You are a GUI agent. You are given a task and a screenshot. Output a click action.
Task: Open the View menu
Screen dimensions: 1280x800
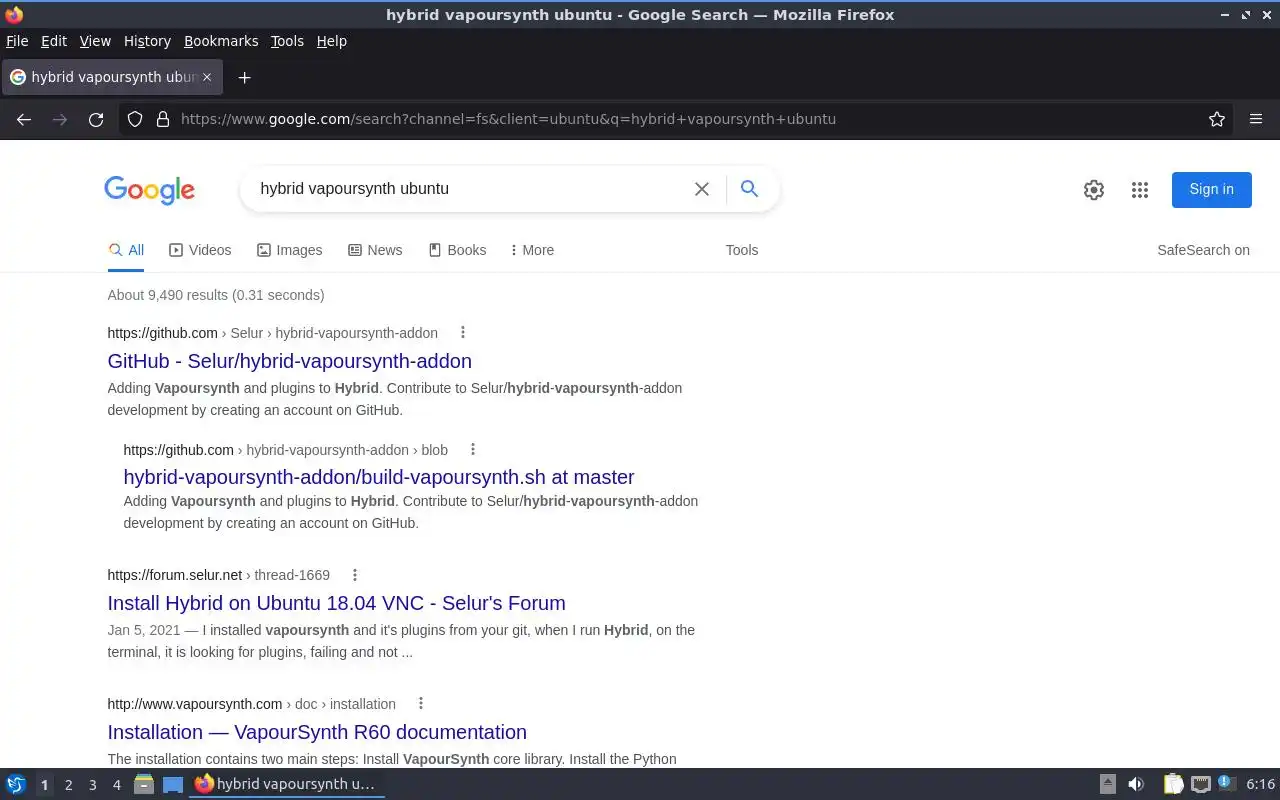coord(95,41)
